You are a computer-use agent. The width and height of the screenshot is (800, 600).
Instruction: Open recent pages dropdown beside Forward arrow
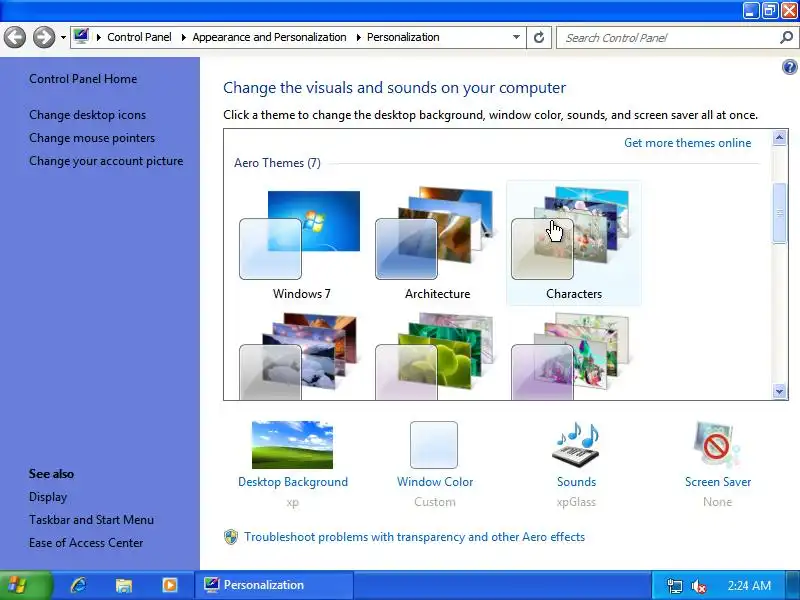coord(63,37)
